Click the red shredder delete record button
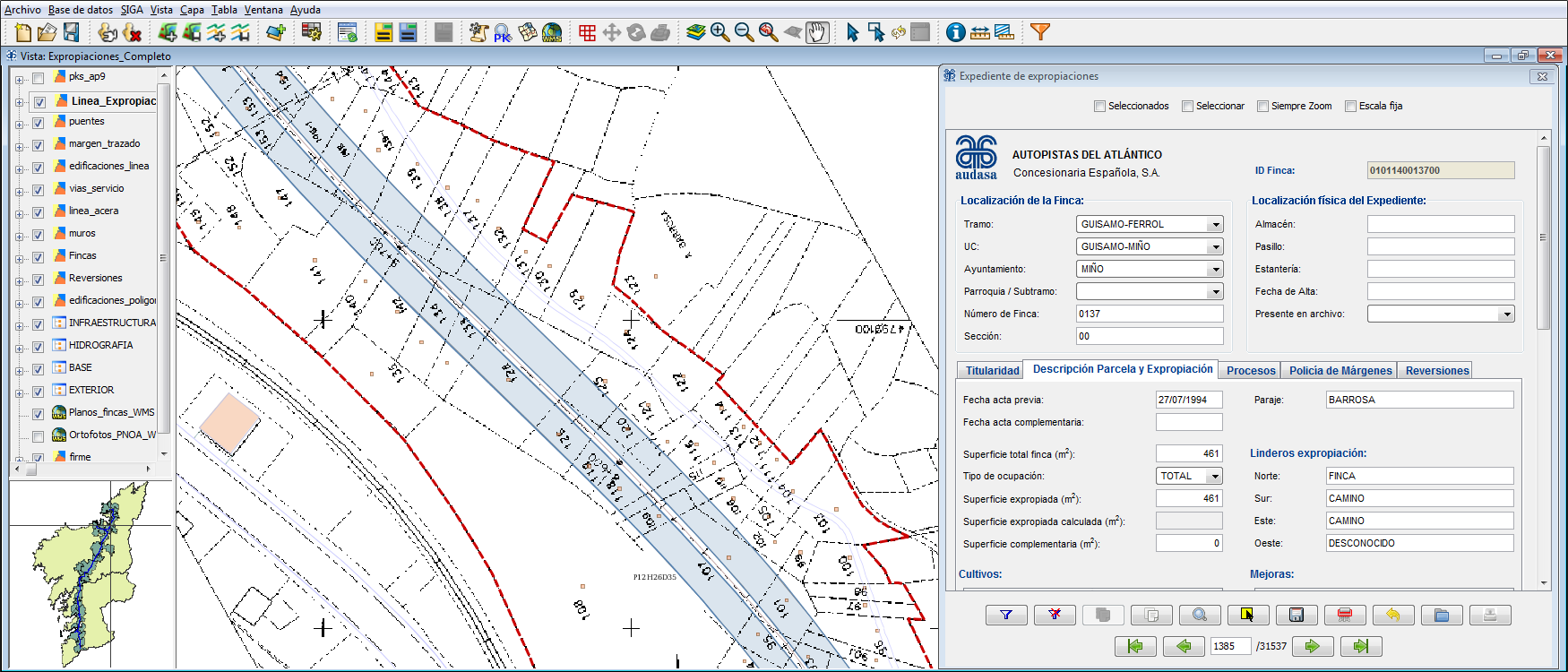This screenshot has height=672, width=1568. pyautogui.click(x=1344, y=615)
